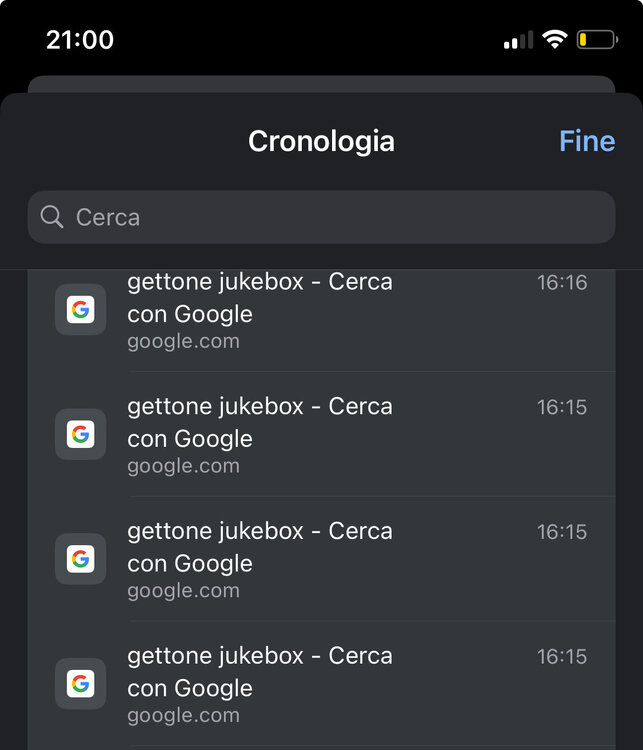
Task: Tap the Cronologia header title
Action: click(321, 141)
